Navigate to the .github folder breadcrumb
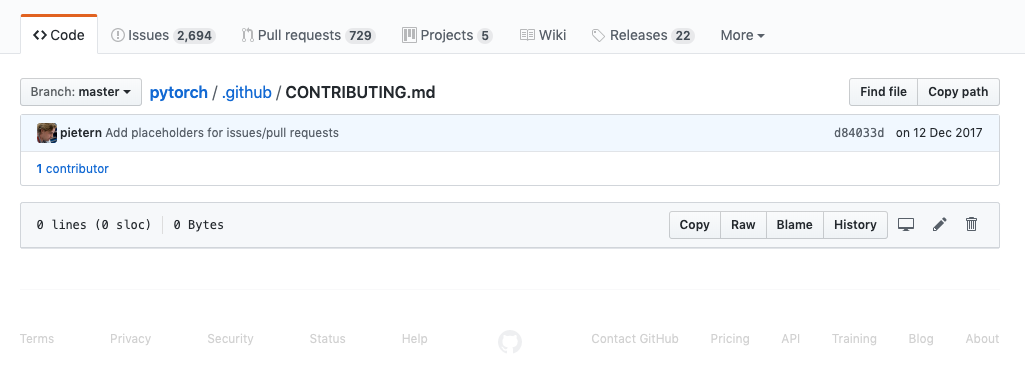 (x=246, y=92)
